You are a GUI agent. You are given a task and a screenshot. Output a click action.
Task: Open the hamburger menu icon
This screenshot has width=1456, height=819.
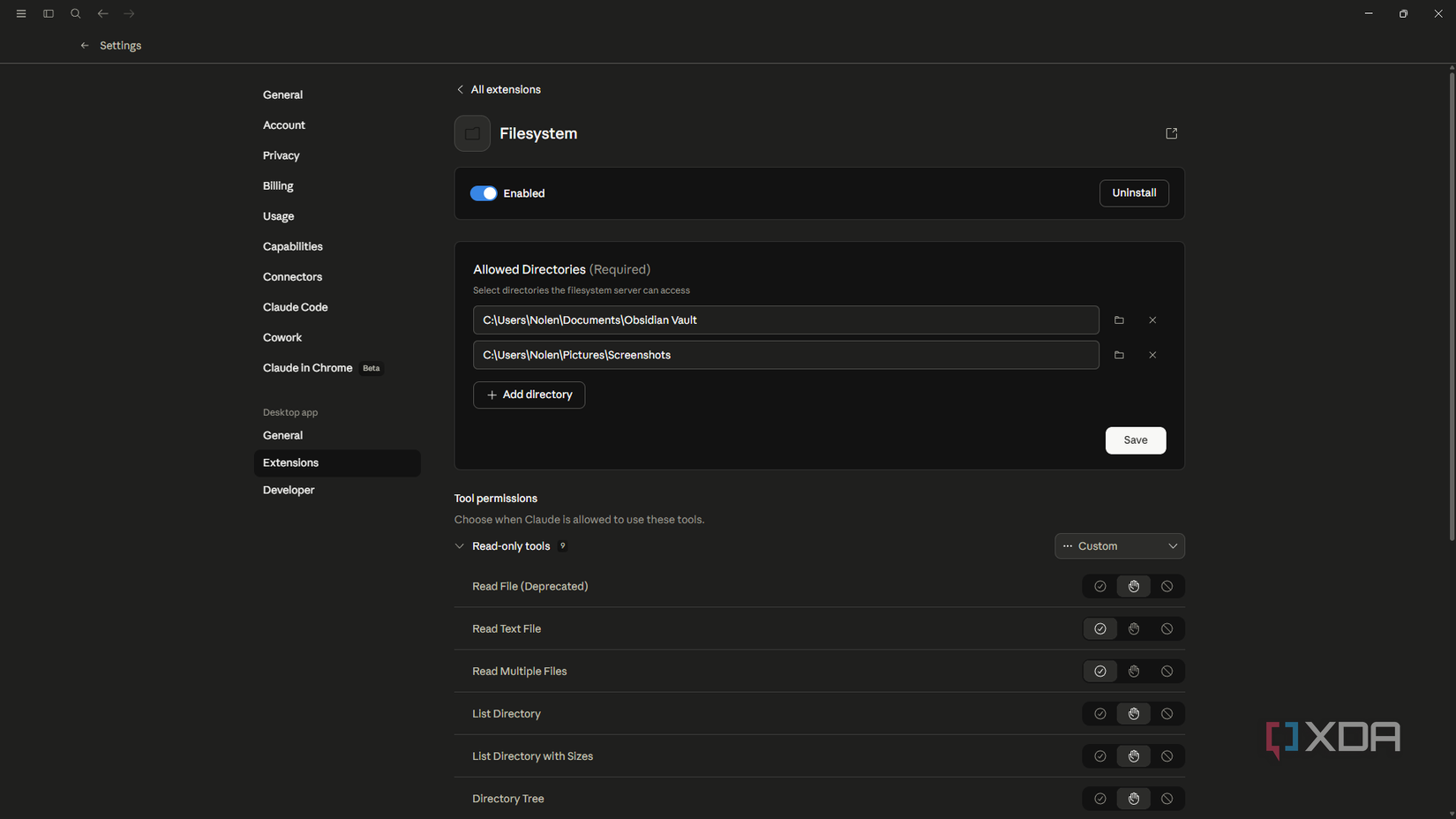point(21,14)
